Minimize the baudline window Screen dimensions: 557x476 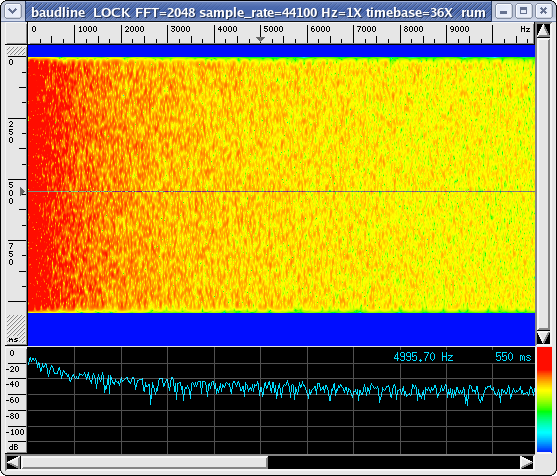coord(503,11)
